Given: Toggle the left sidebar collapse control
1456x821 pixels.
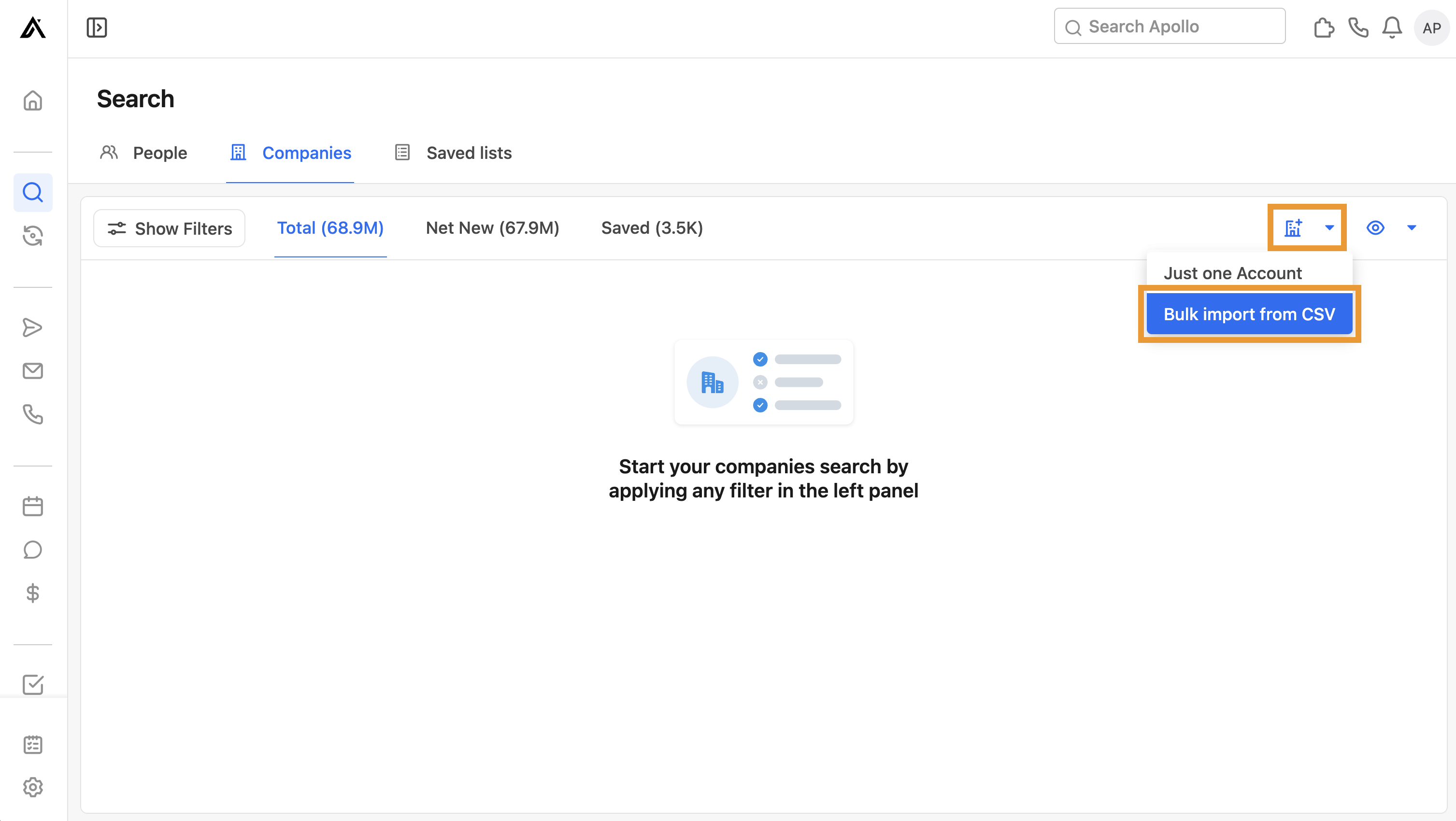Looking at the screenshot, I should 96,27.
